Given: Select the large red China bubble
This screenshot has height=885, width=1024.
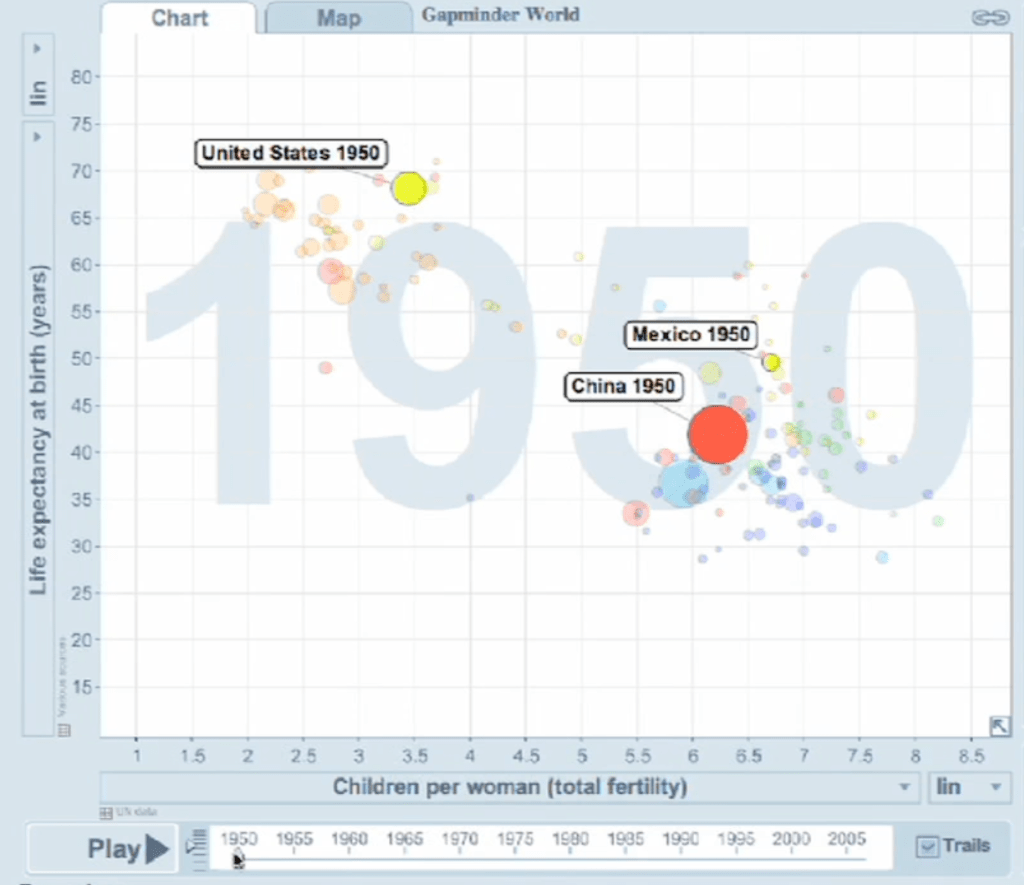Looking at the screenshot, I should point(717,434).
